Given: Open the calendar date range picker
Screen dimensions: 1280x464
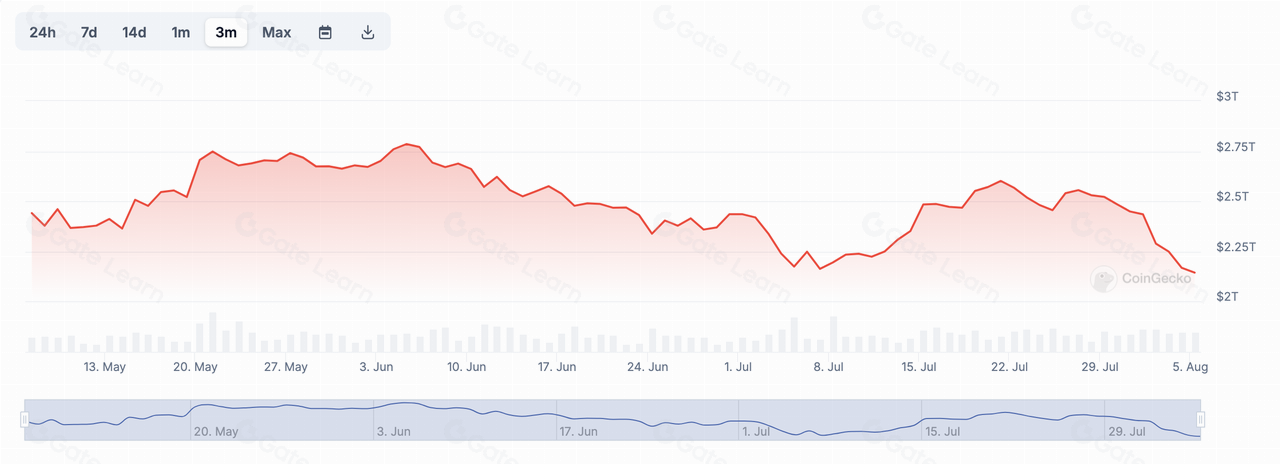Looking at the screenshot, I should pos(325,32).
